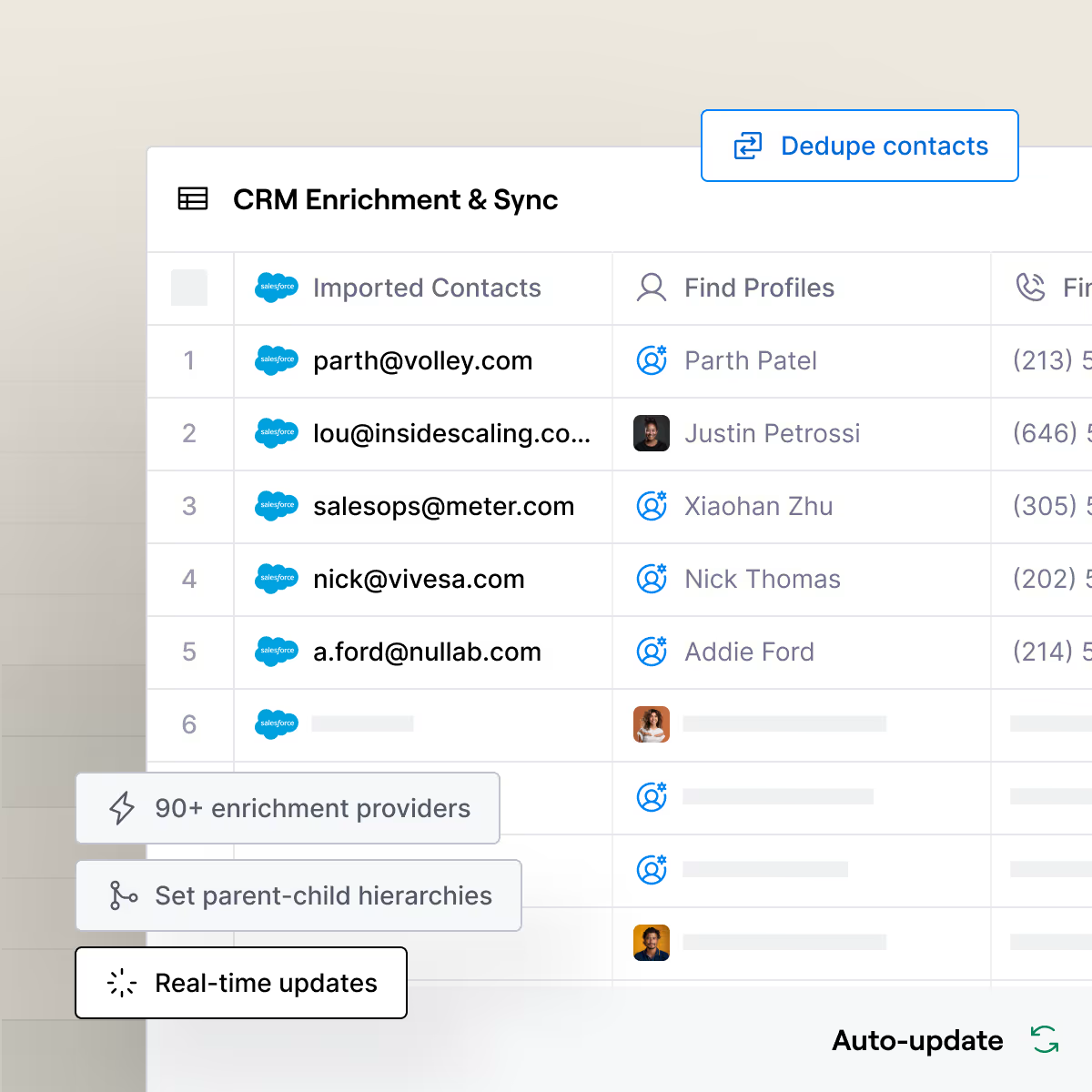1092x1092 pixels.
Task: Click the Dedupe contacts swap icon
Action: [x=747, y=146]
